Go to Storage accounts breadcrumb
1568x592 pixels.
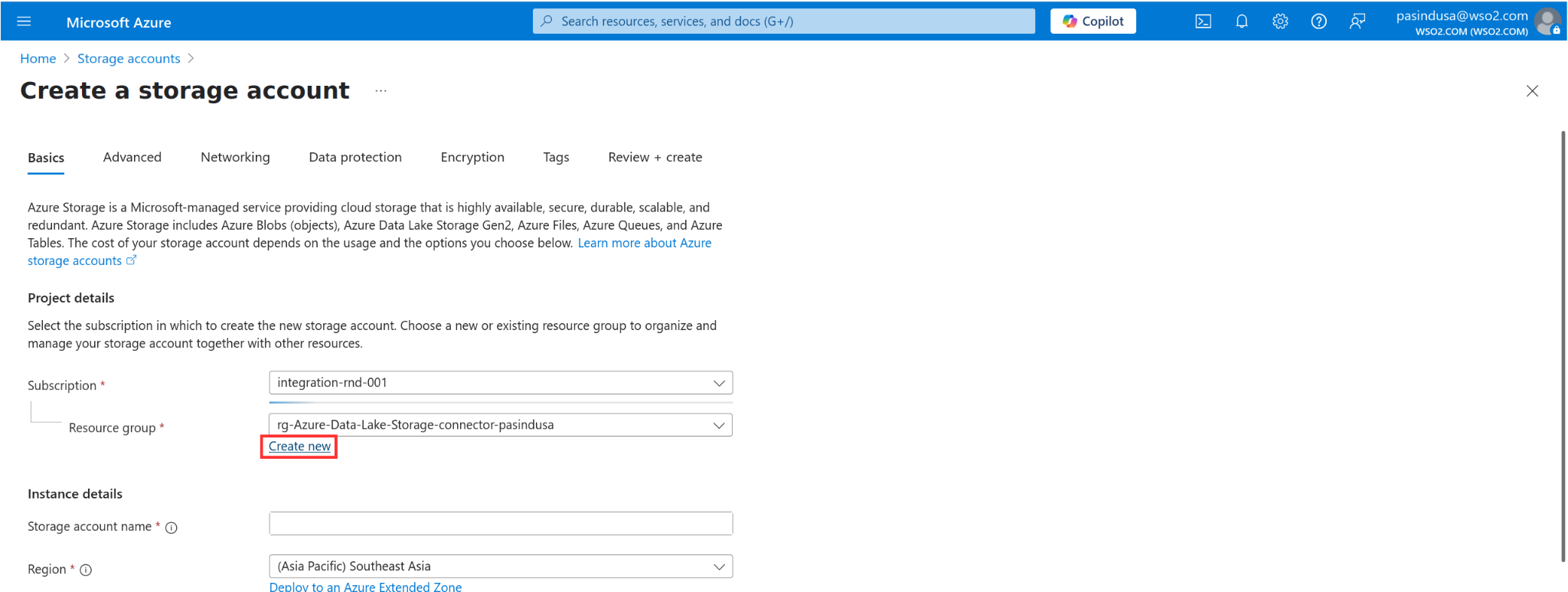tap(129, 58)
